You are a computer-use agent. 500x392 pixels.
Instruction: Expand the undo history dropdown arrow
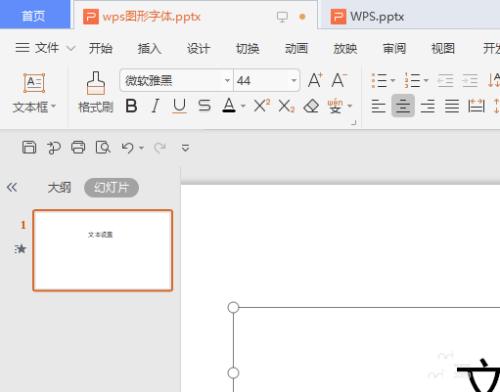pyautogui.click(x=141, y=148)
